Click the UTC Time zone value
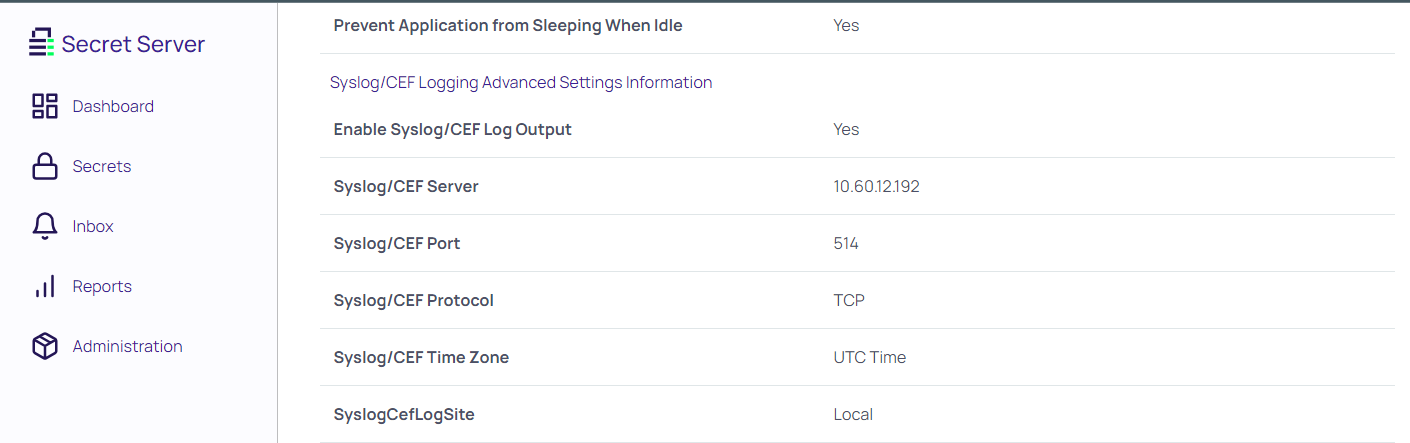Viewport: 1410px width, 443px height. [869, 357]
